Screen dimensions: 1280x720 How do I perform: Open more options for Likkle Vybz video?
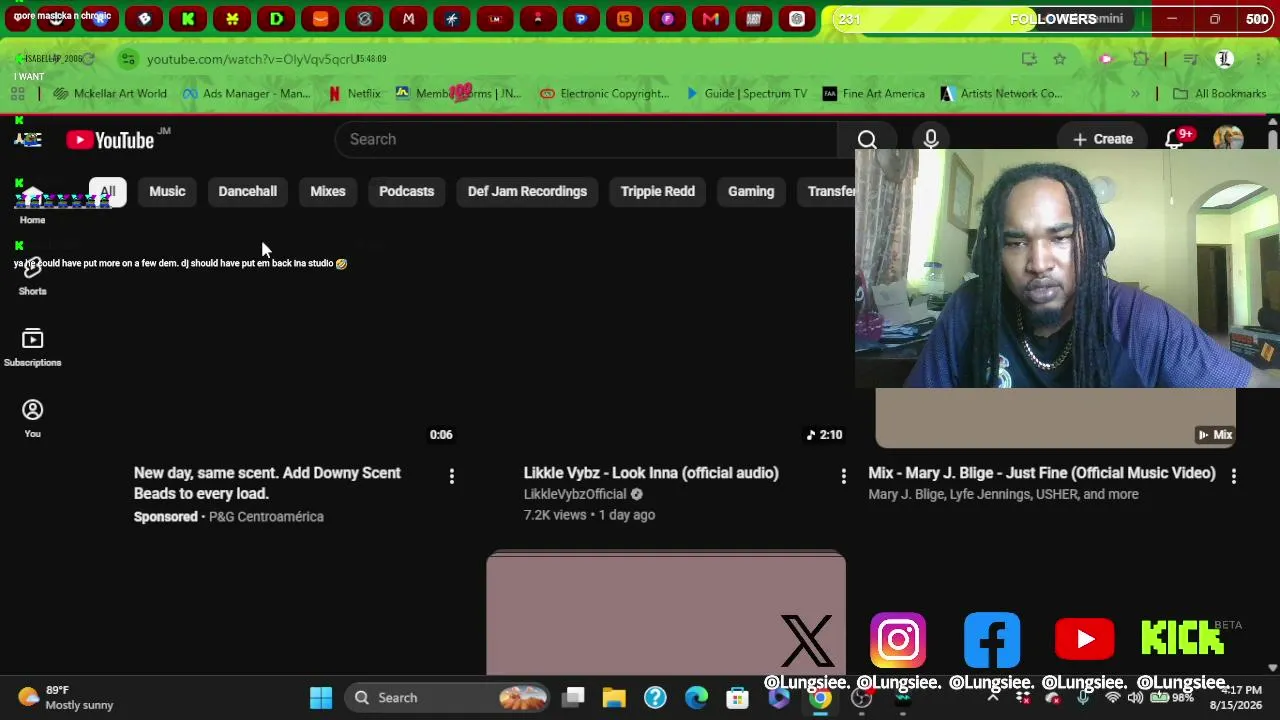[x=843, y=476]
